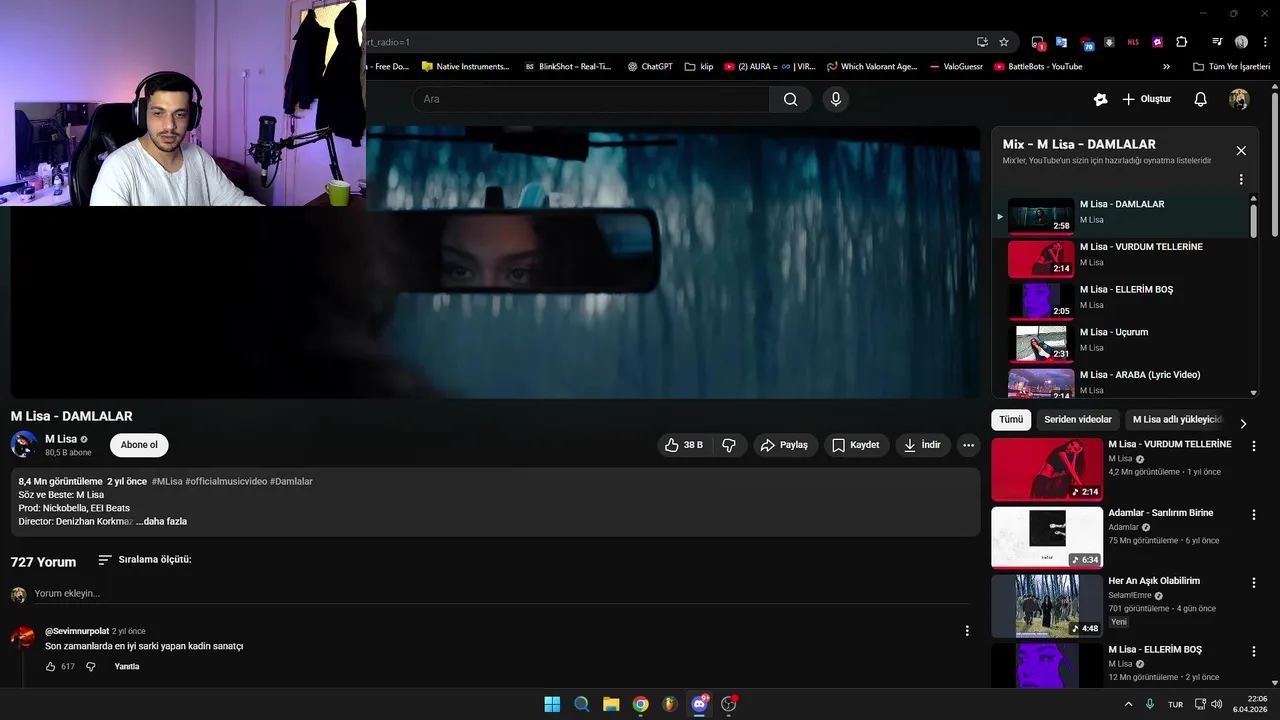Click the #Damlalar hashtag
This screenshot has height=720, width=1280.
(x=291, y=481)
